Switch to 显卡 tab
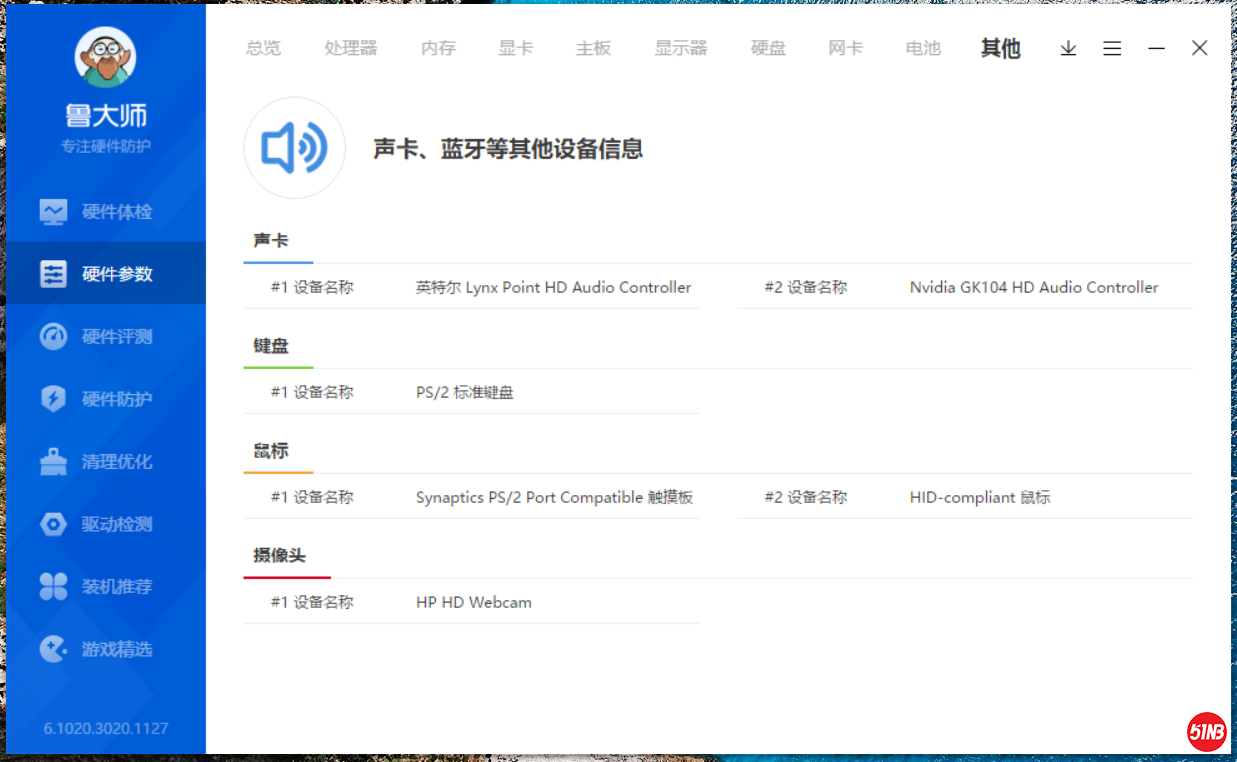The height and width of the screenshot is (762, 1237). tap(516, 48)
